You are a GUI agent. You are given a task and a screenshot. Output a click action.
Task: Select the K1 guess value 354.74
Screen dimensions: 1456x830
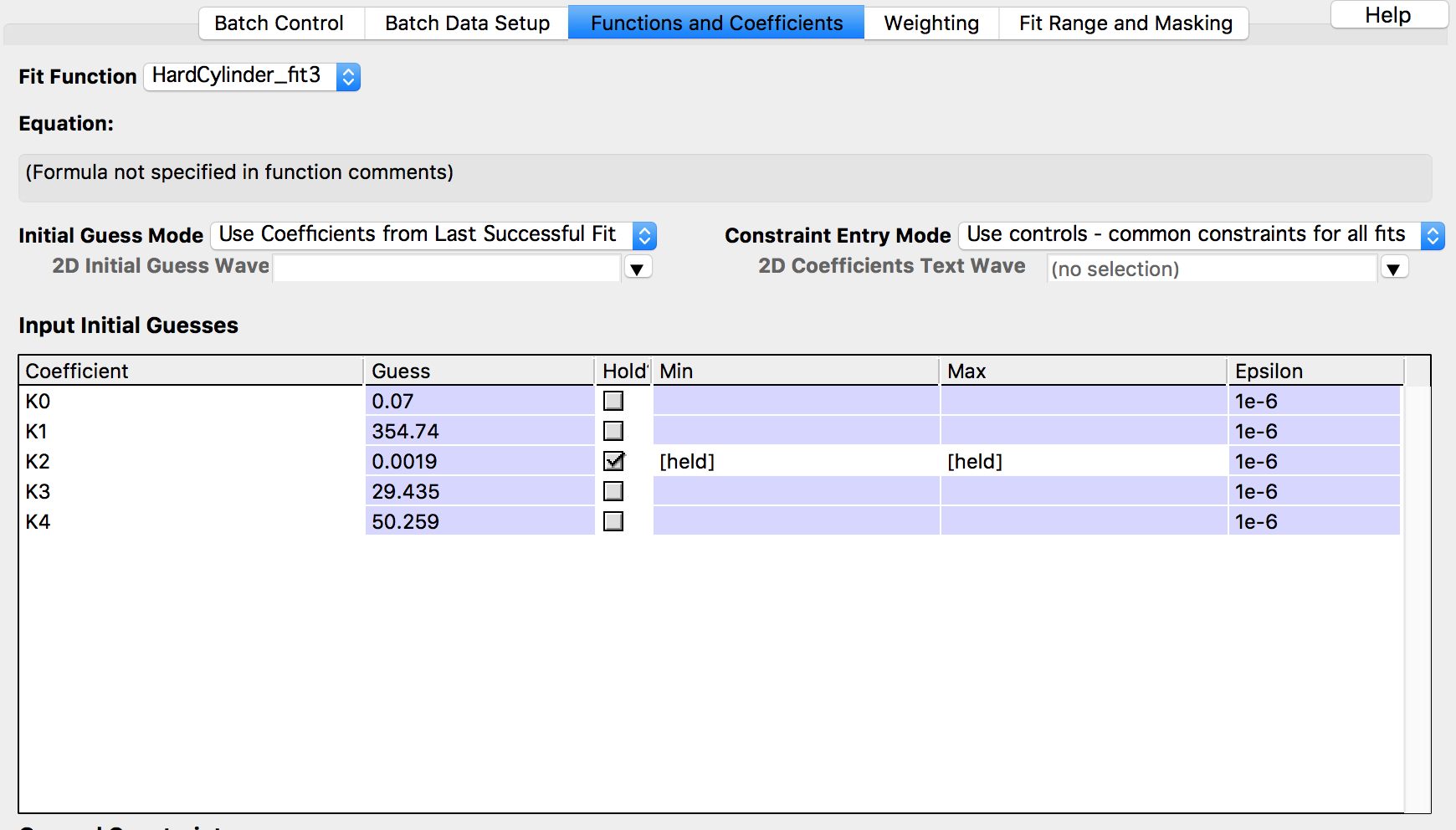479,431
